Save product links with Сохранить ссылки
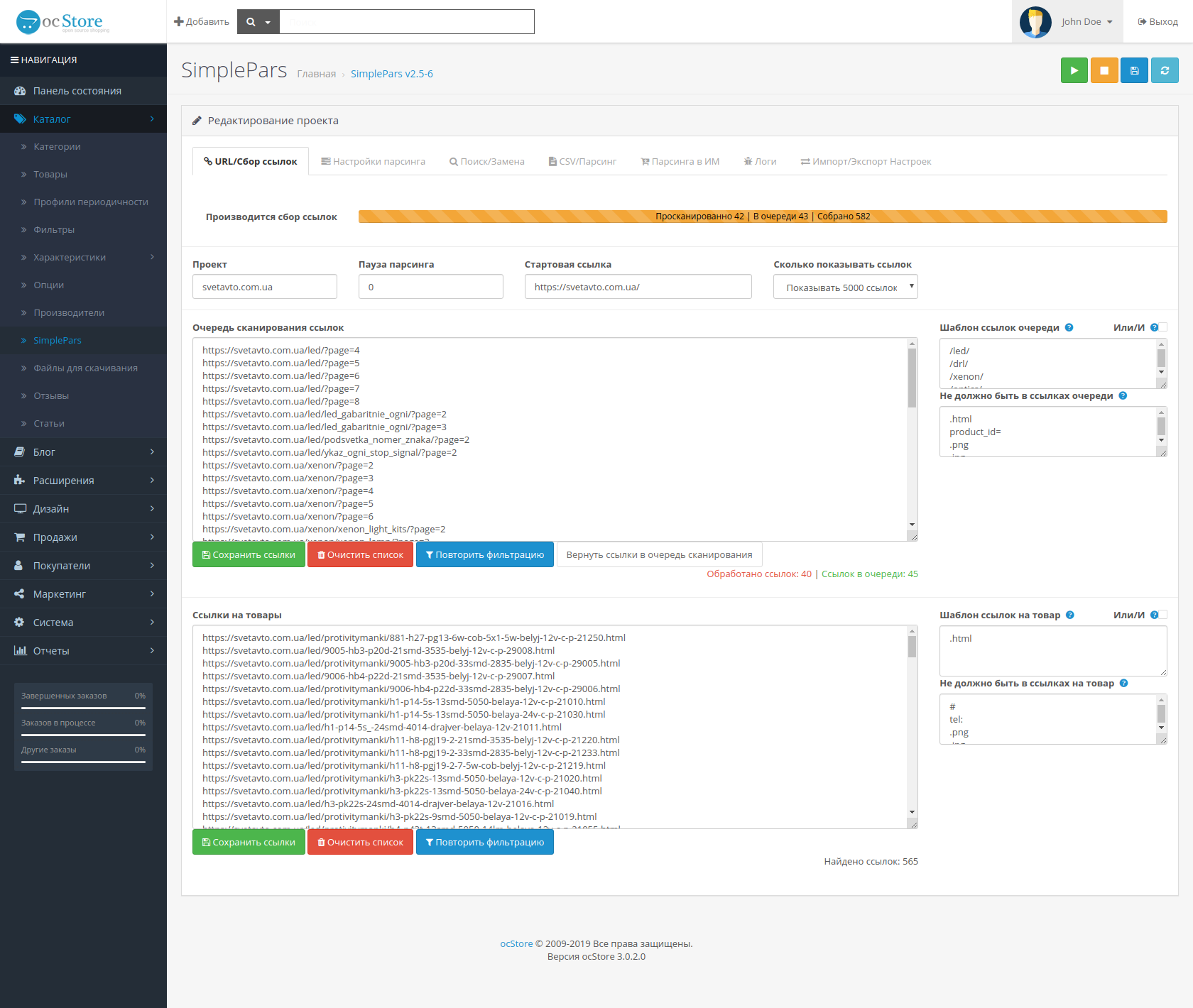The width and height of the screenshot is (1193, 1008). click(249, 842)
